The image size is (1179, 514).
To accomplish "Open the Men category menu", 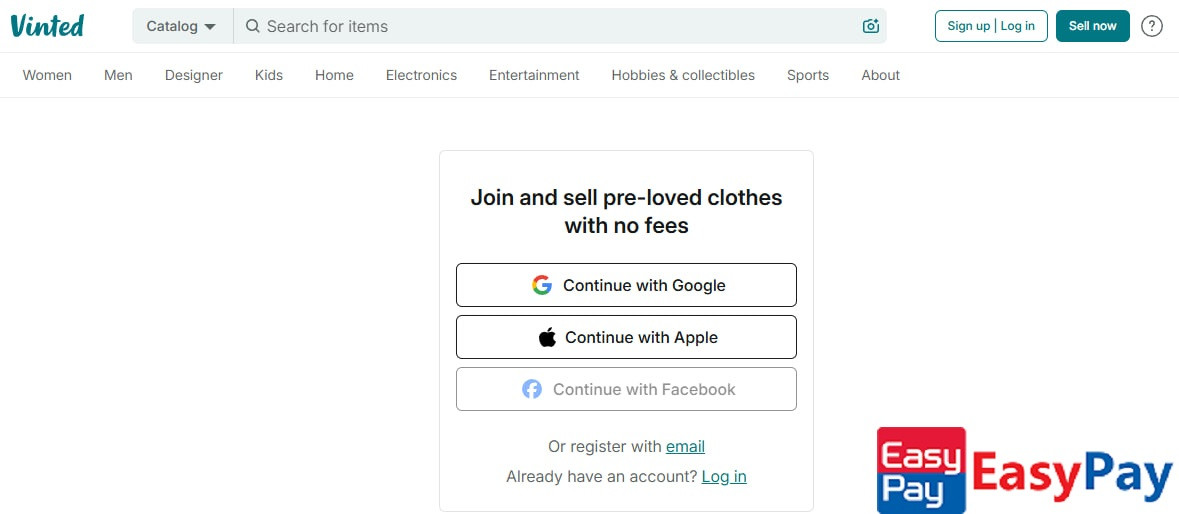I will 118,75.
